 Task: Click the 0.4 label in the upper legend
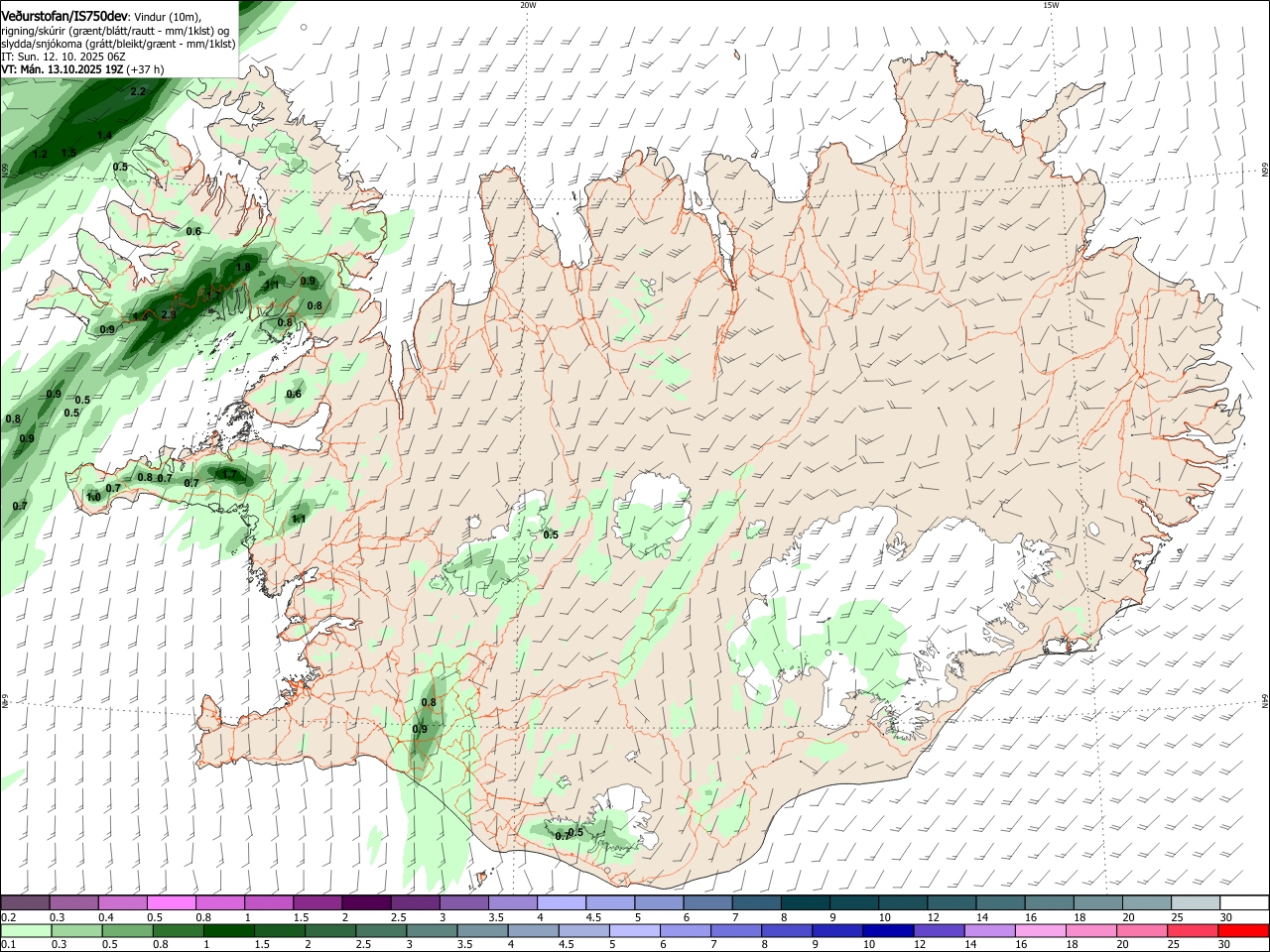(x=106, y=917)
